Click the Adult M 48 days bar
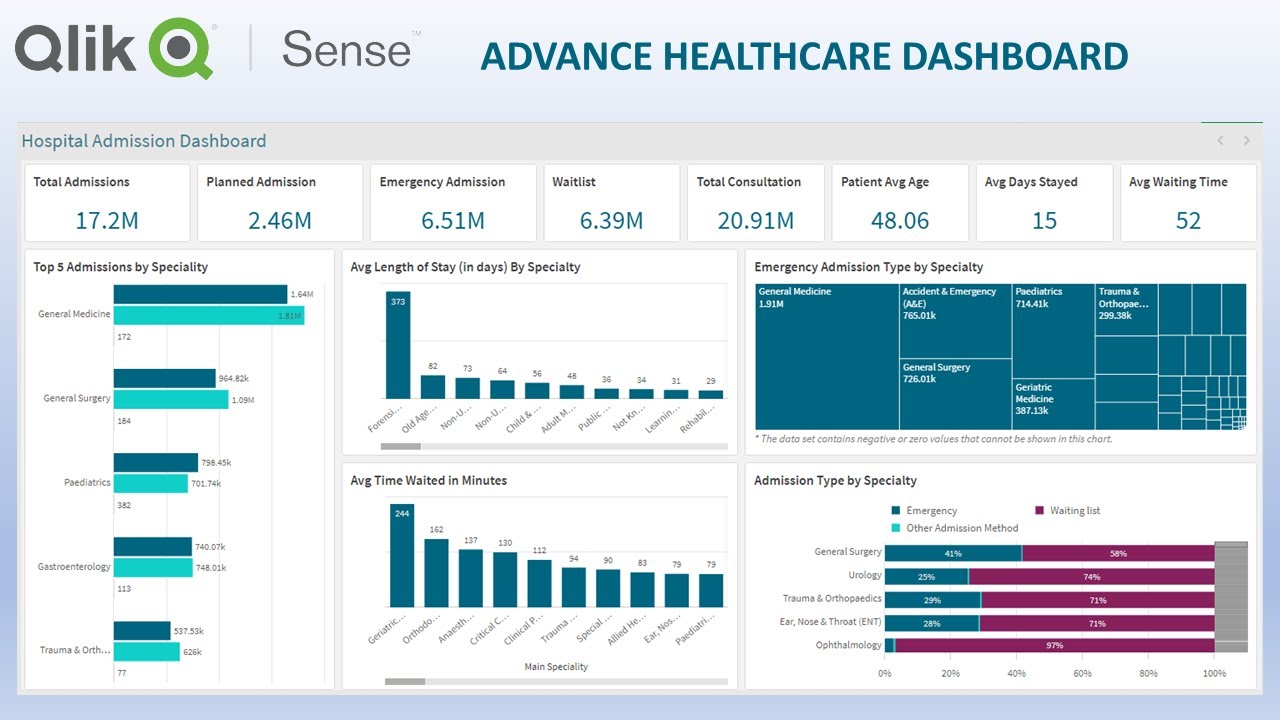The image size is (1280, 720). click(x=572, y=392)
